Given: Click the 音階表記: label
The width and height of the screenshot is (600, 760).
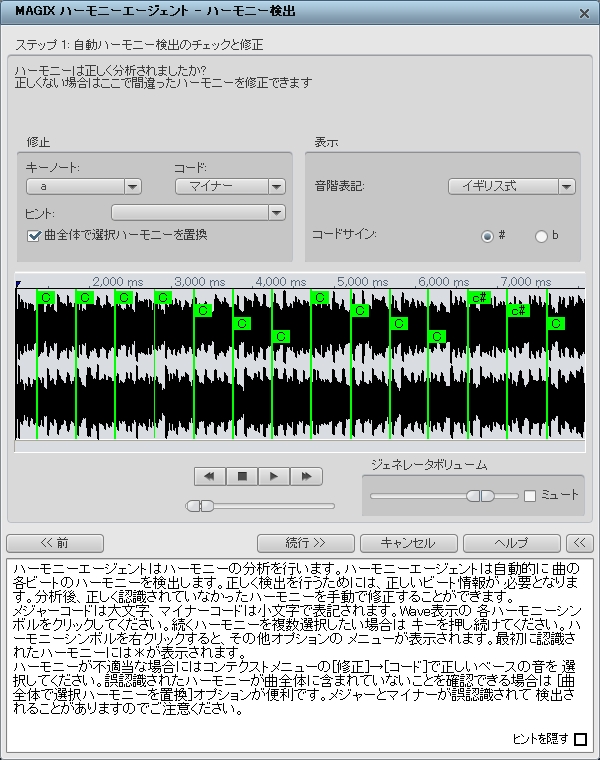Looking at the screenshot, I should [340, 186].
